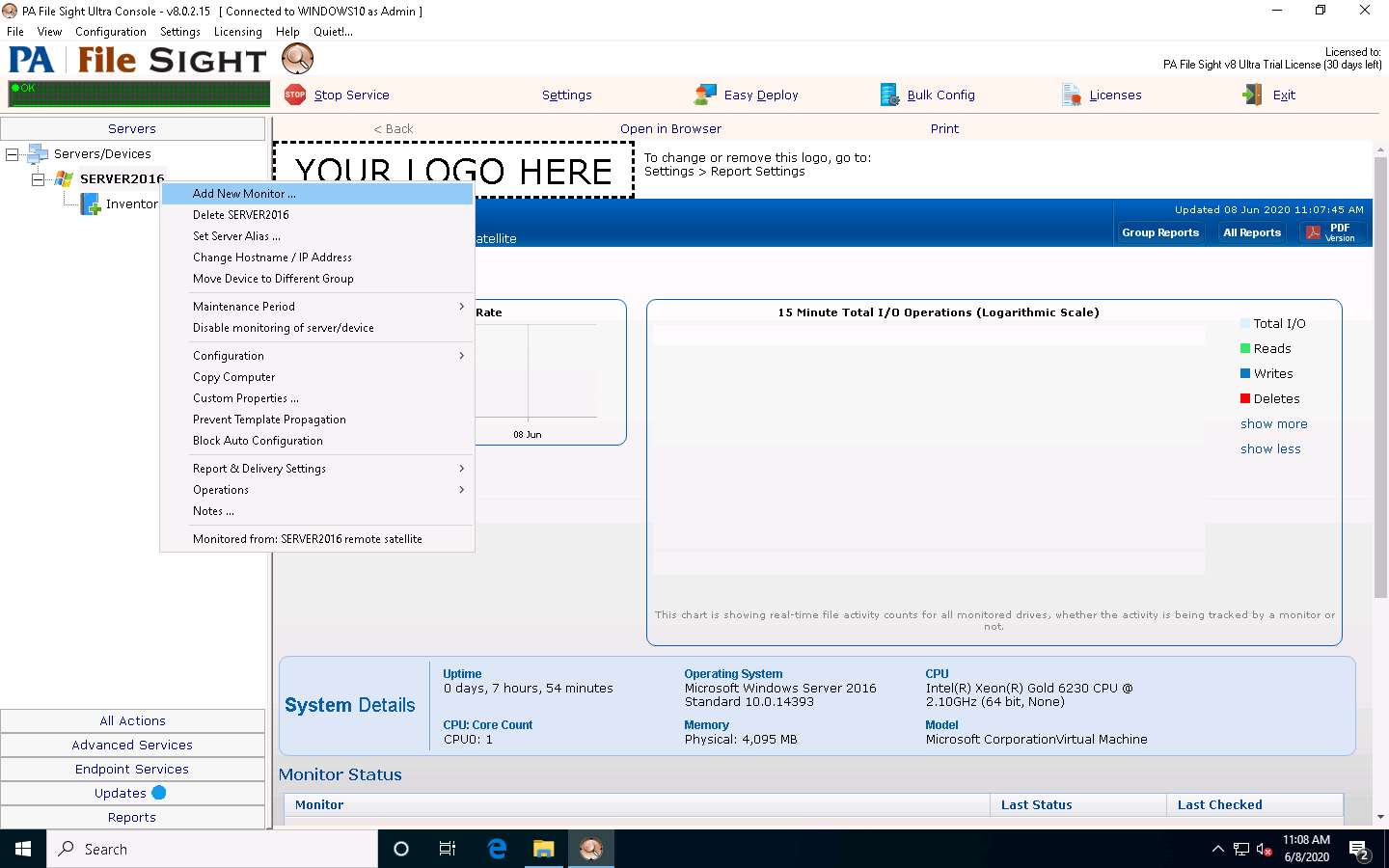This screenshot has width=1389, height=868.
Task: Open Custom Properties menu entry
Action: [317, 398]
